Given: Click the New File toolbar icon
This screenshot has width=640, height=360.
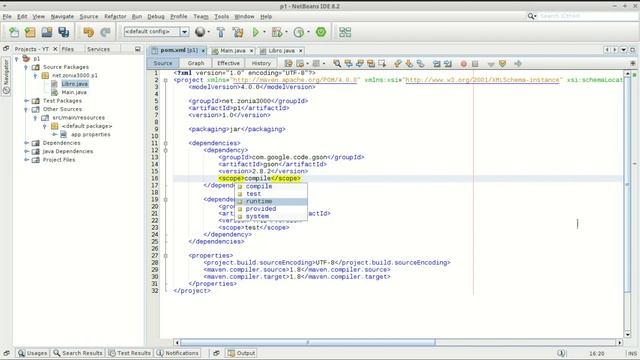Looking at the screenshot, I should pos(14,32).
